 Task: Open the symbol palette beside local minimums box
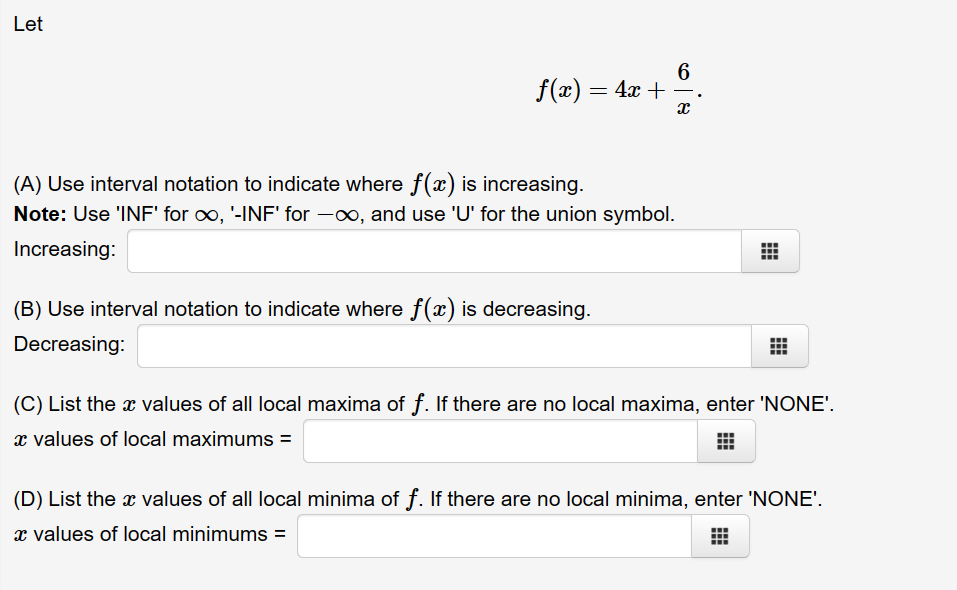coord(720,536)
